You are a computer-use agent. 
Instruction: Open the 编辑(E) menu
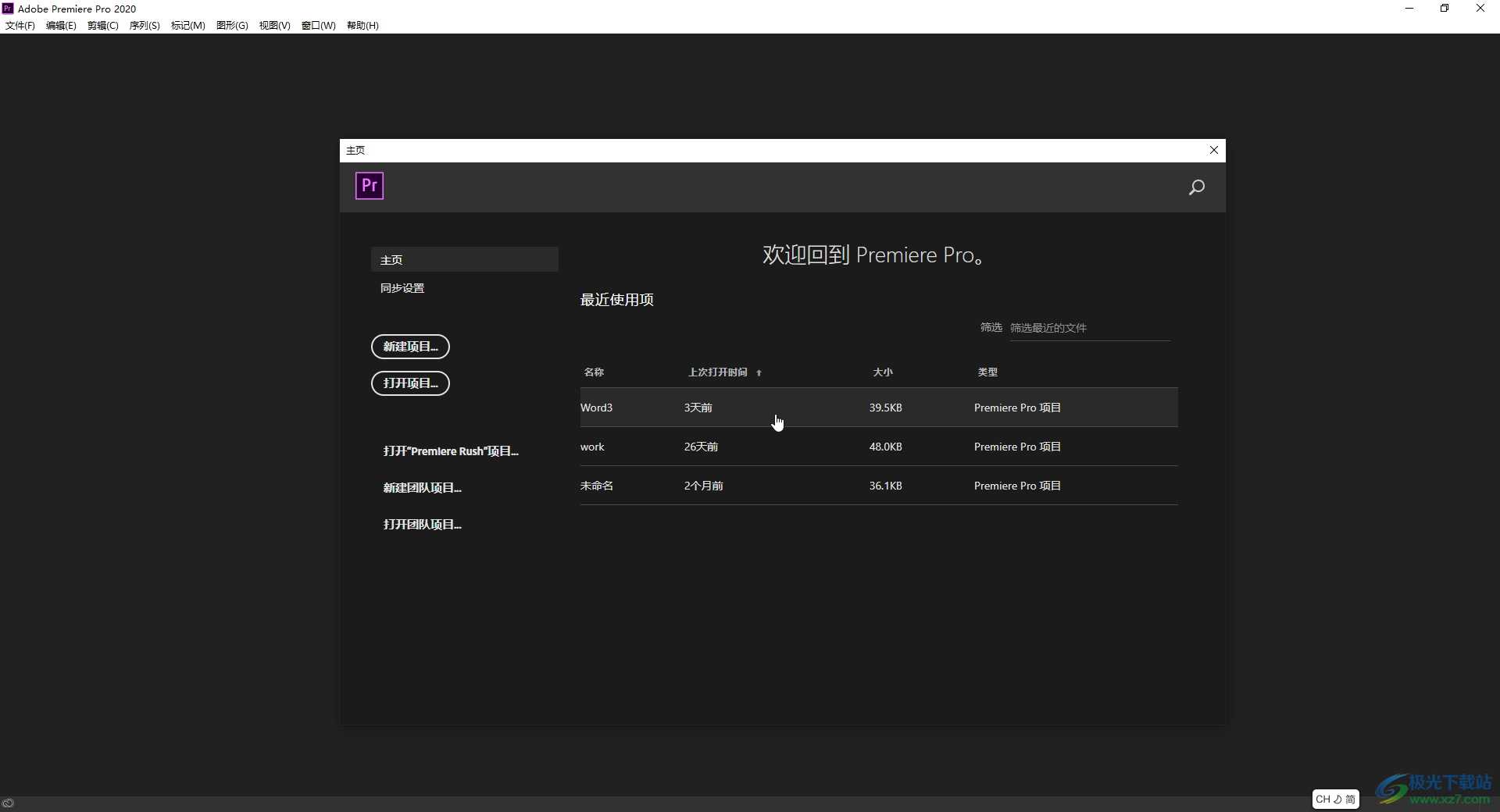[x=61, y=26]
